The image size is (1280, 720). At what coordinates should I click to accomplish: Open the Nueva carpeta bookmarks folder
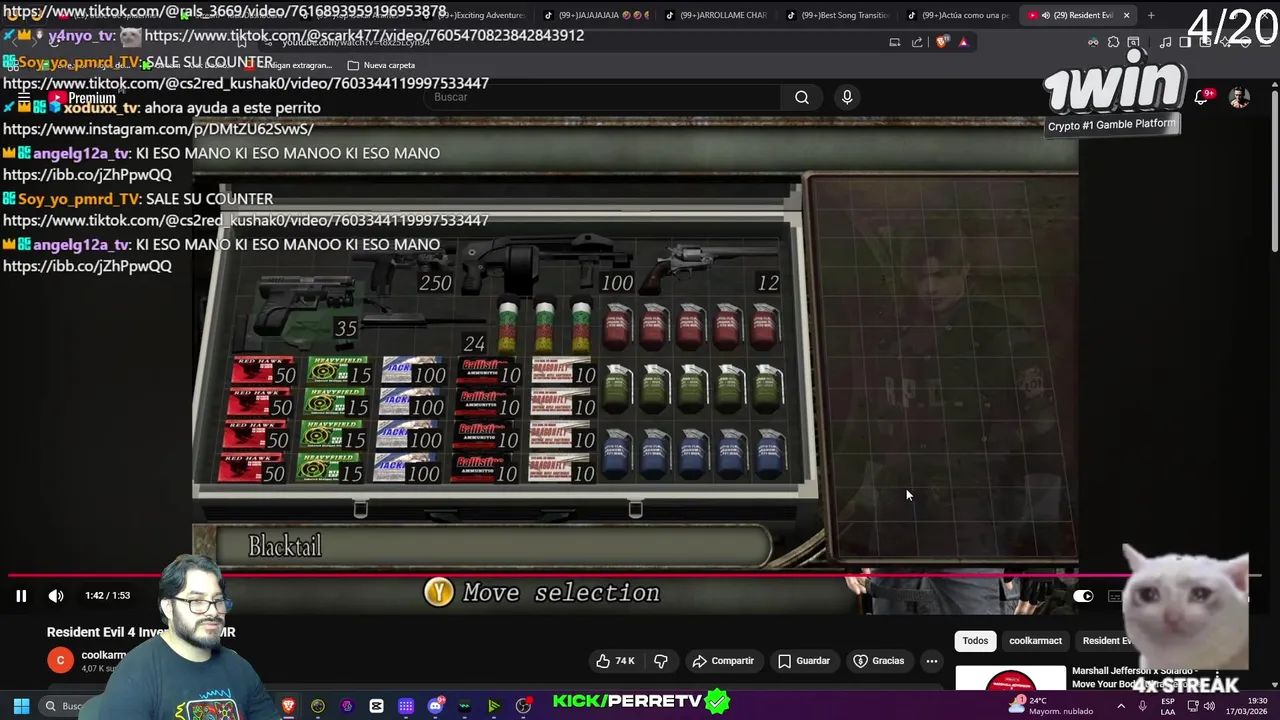(381, 65)
